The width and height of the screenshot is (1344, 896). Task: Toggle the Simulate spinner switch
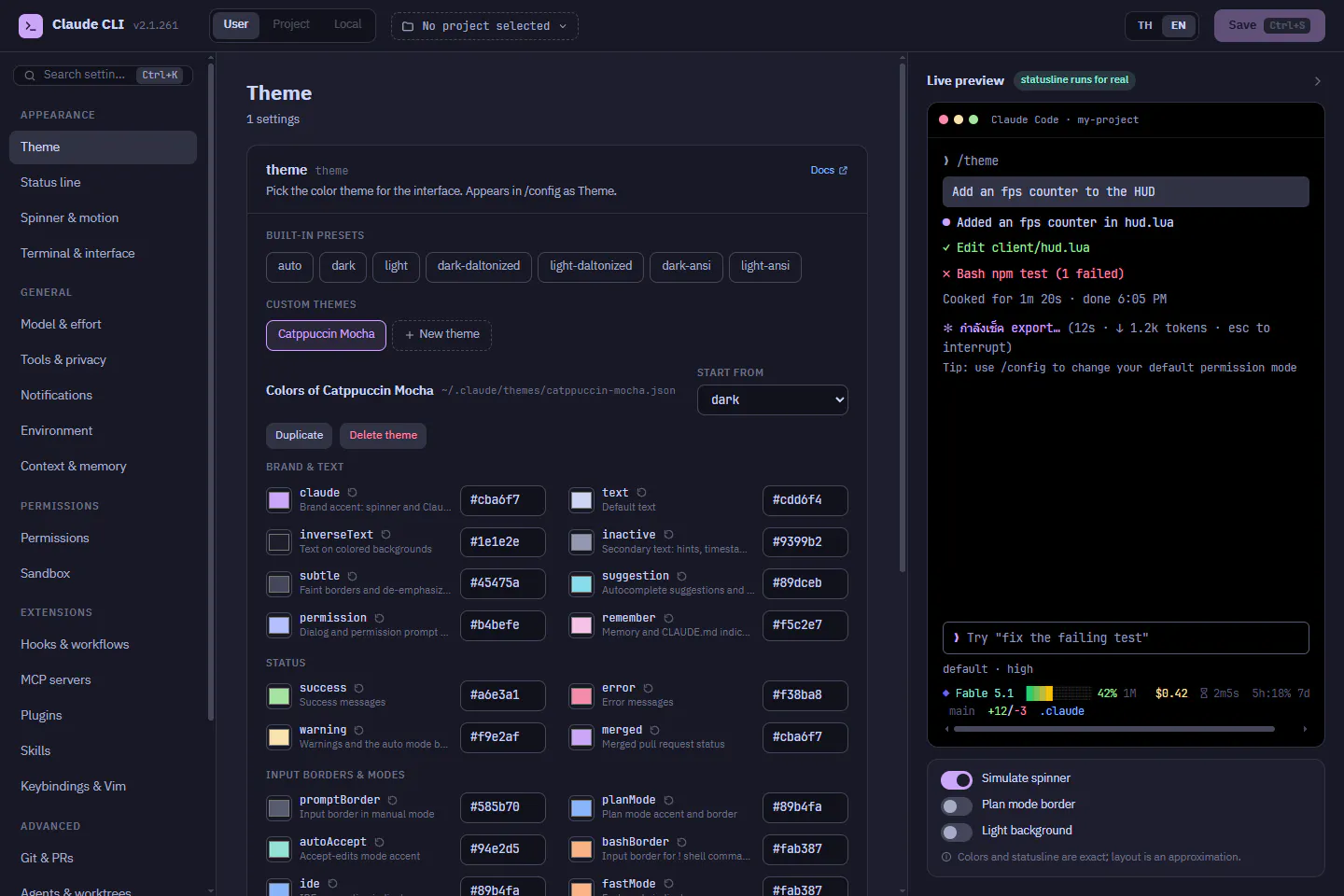(x=957, y=779)
